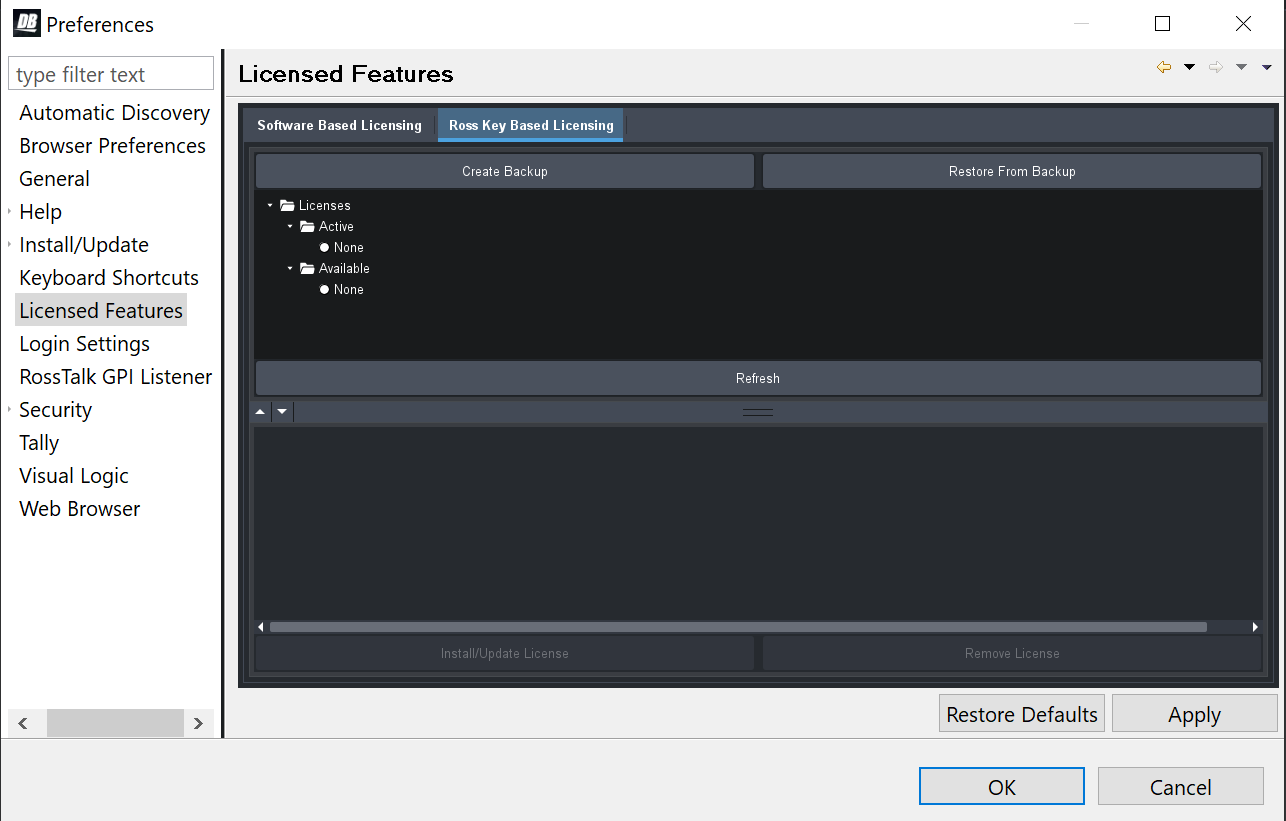Image resolution: width=1286 pixels, height=821 pixels.
Task: Click the Available folder icon
Action: click(x=307, y=268)
